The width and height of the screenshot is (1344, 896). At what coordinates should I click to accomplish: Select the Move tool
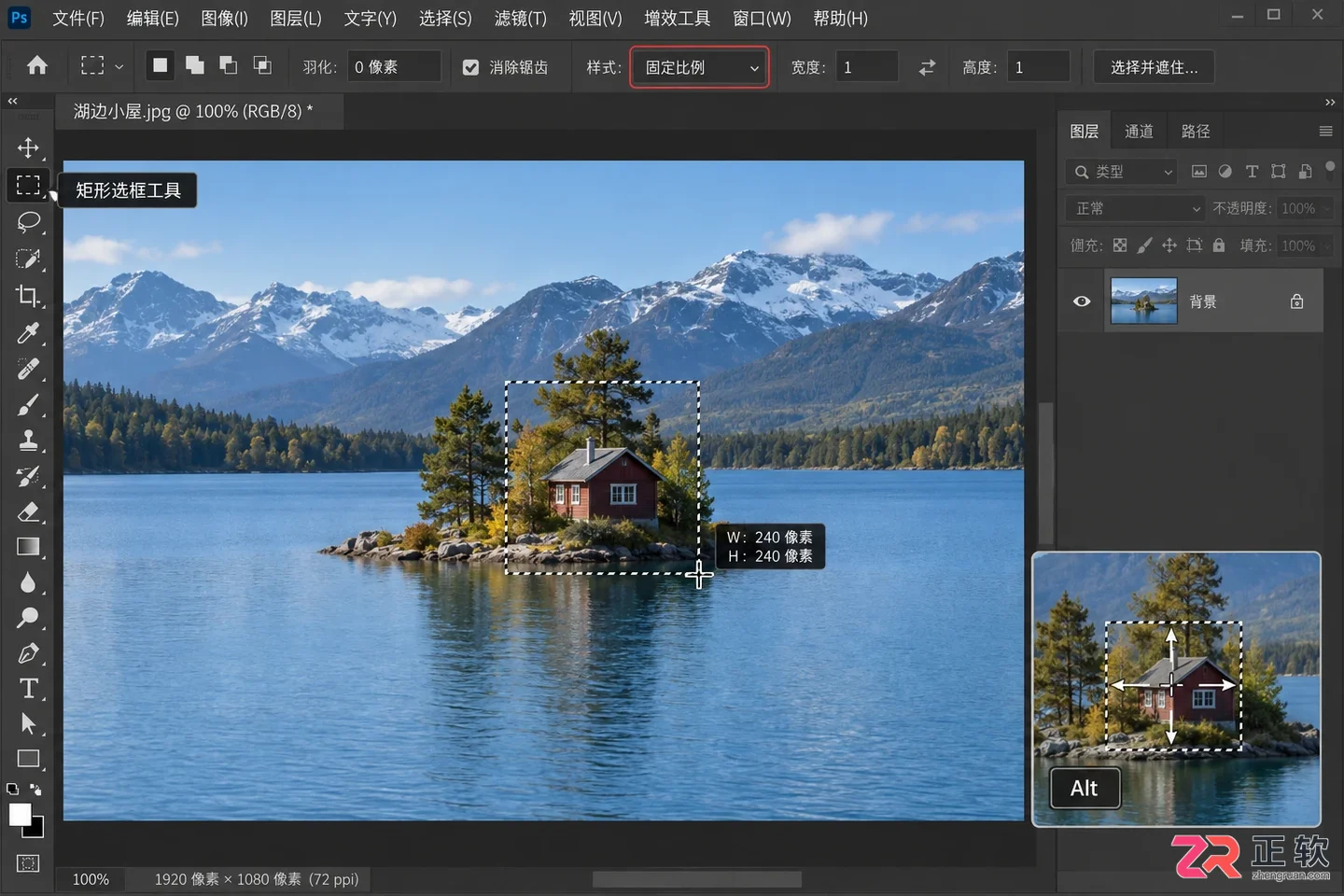28,147
